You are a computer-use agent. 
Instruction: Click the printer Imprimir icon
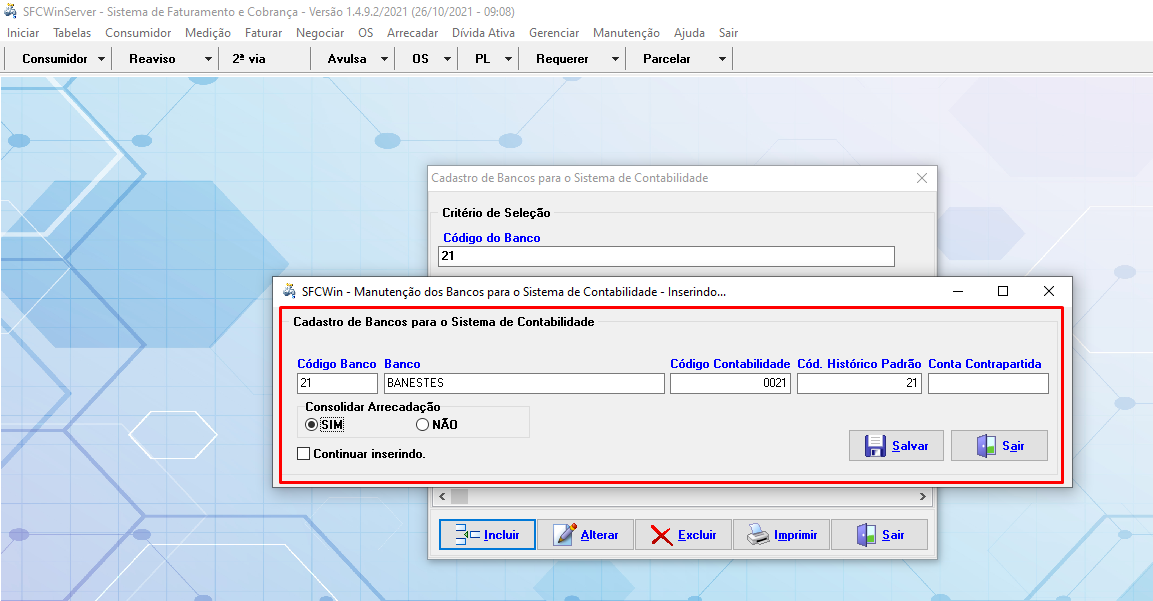tap(759, 535)
